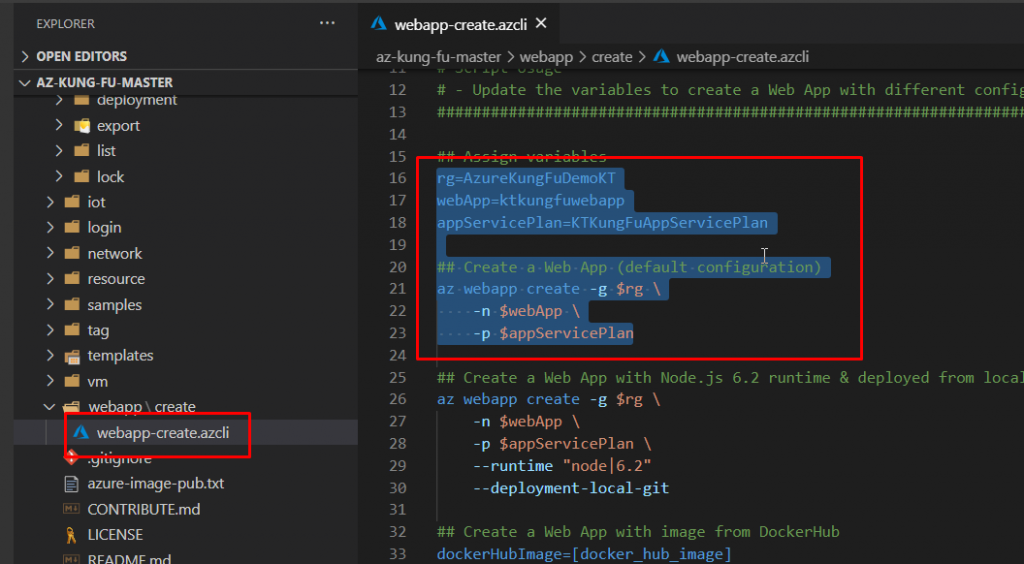Click the .gitignore file icon
1024x564 pixels.
71,458
